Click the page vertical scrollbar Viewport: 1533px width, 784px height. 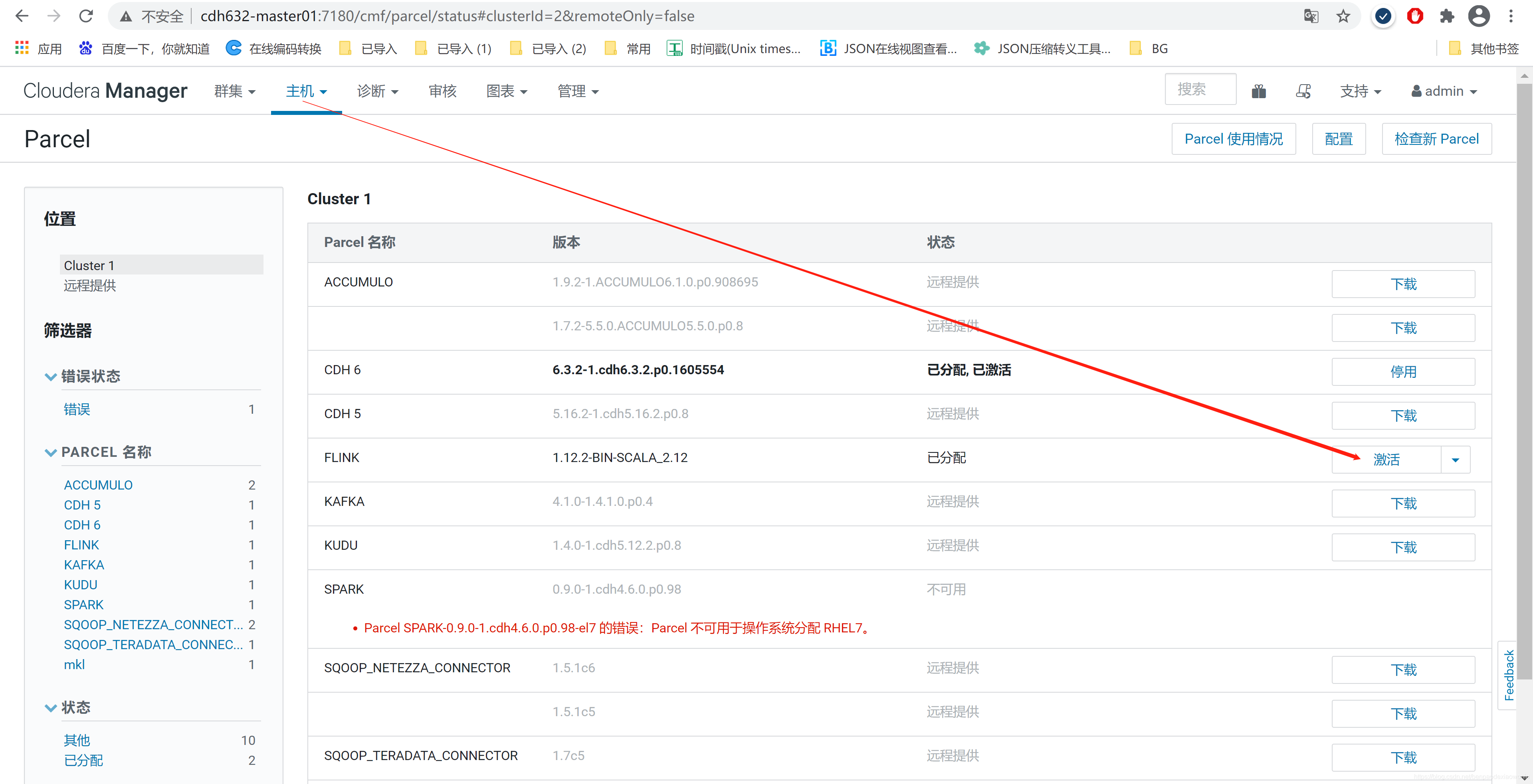(1525, 381)
